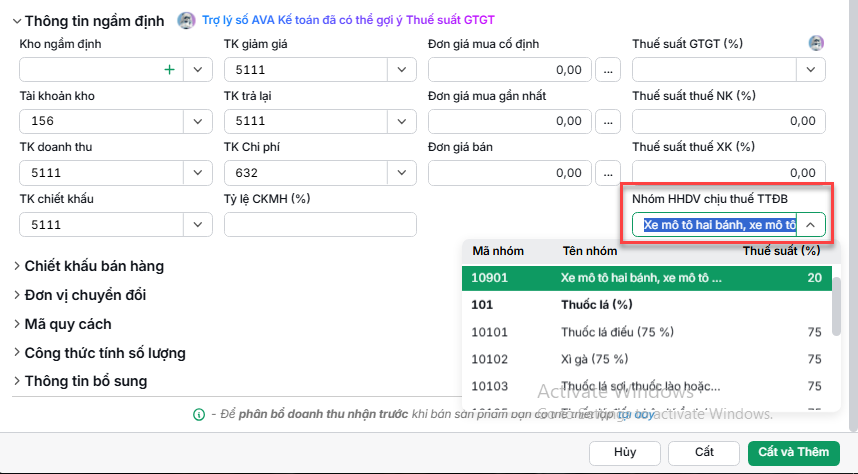Collapse the Nhóm HHDV chịu thuế TTĐB dropdown arrow
This screenshot has width=858, height=474.
coord(810,225)
